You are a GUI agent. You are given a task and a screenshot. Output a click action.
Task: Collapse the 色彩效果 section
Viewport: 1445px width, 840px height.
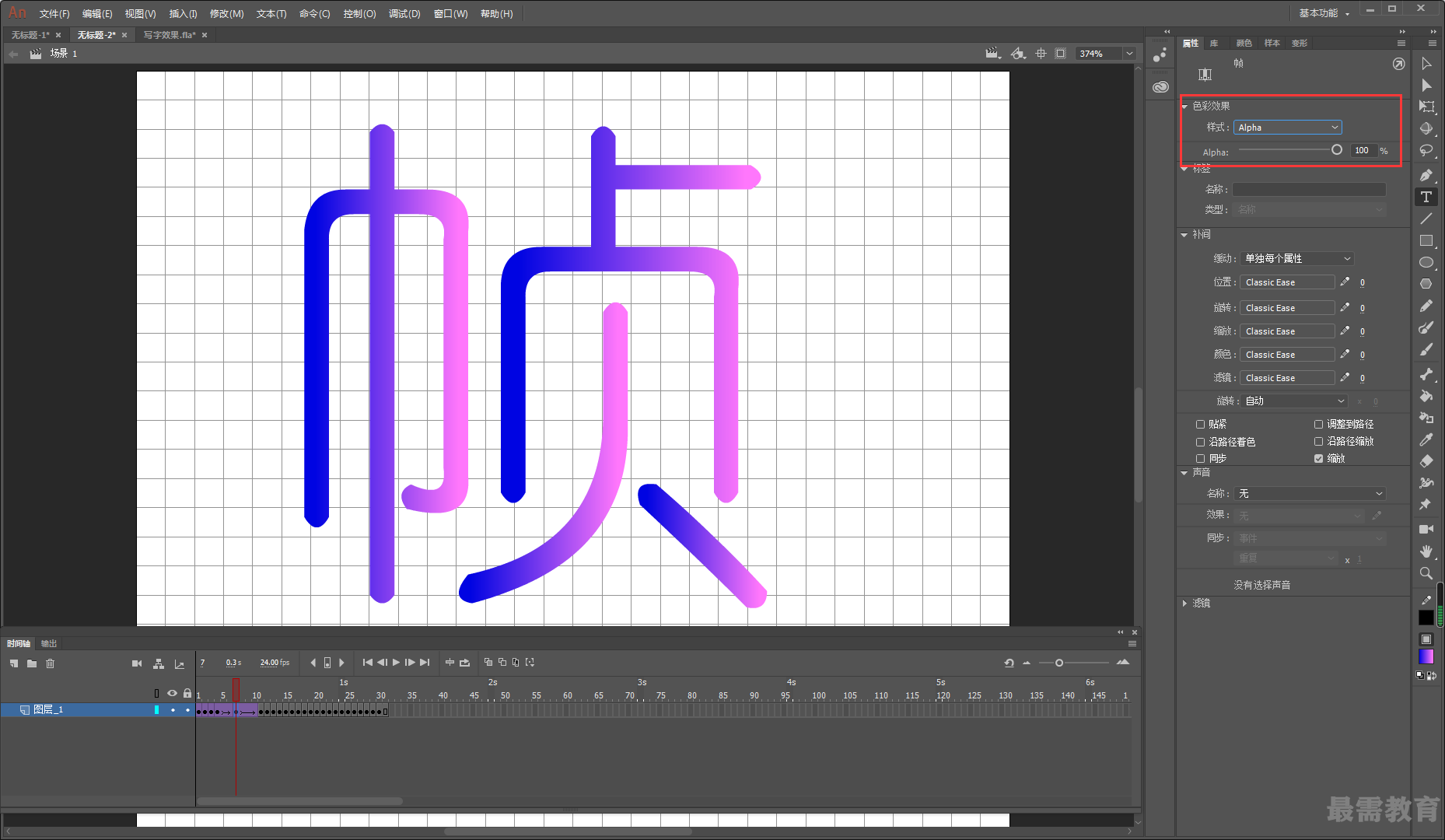1184,107
